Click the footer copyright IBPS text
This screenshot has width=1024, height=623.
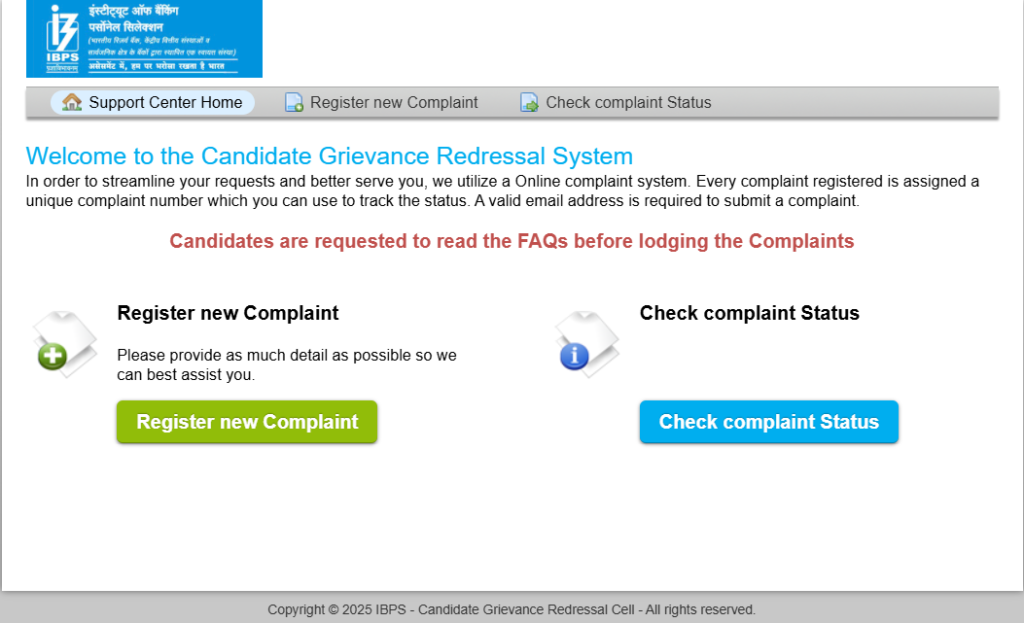click(511, 609)
